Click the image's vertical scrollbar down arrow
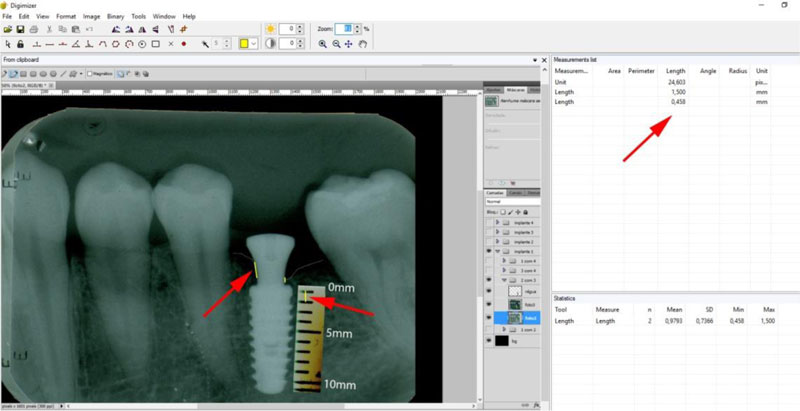 [479, 400]
